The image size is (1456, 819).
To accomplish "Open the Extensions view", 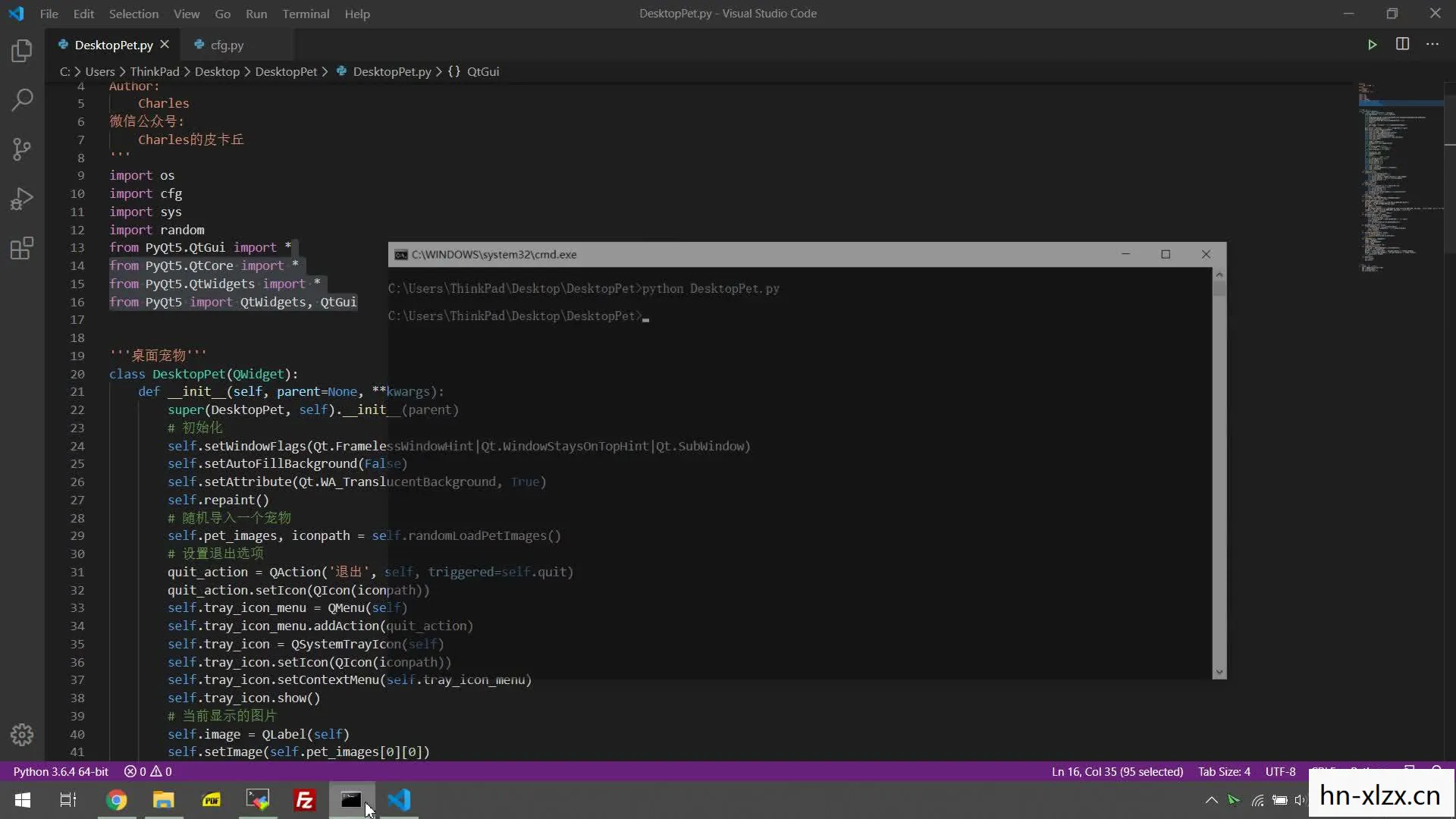I will pyautogui.click(x=22, y=248).
